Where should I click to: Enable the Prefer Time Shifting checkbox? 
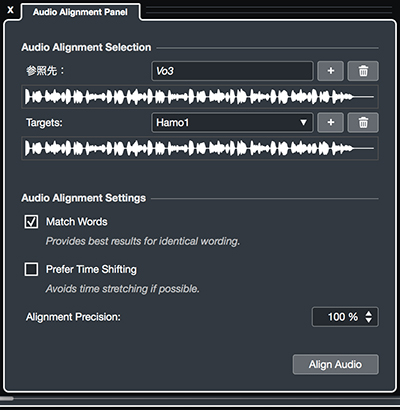pos(31,269)
